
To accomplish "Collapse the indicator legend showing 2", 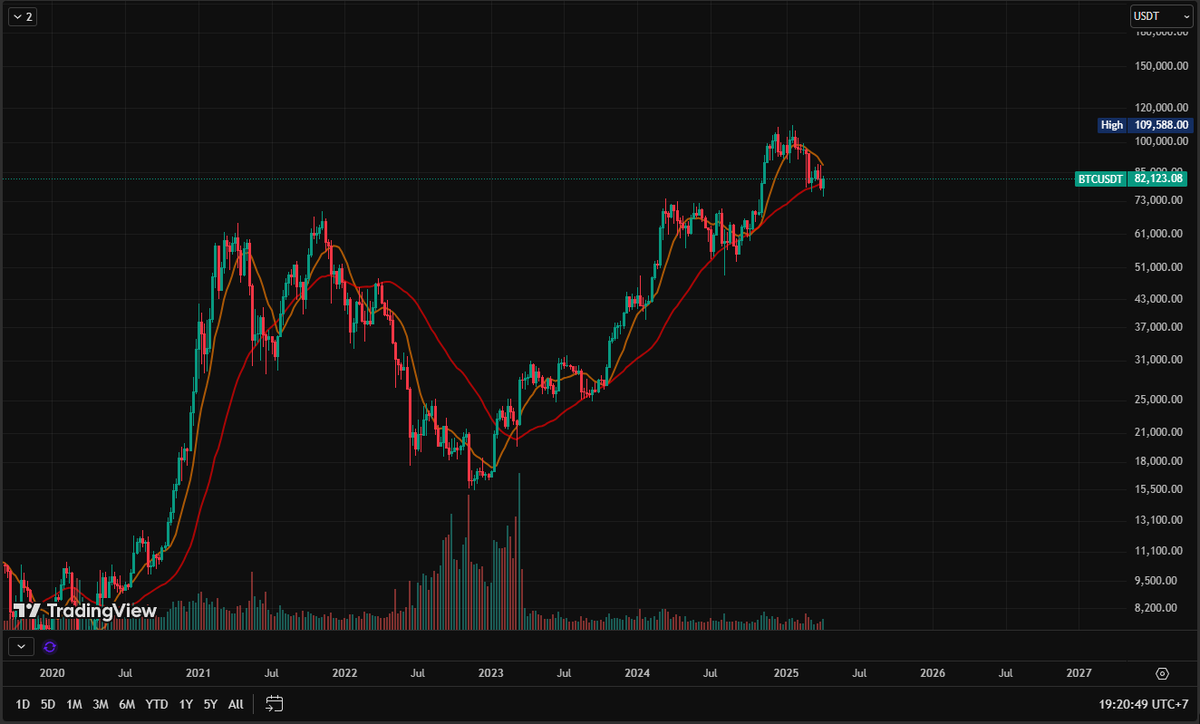I will point(22,17).
